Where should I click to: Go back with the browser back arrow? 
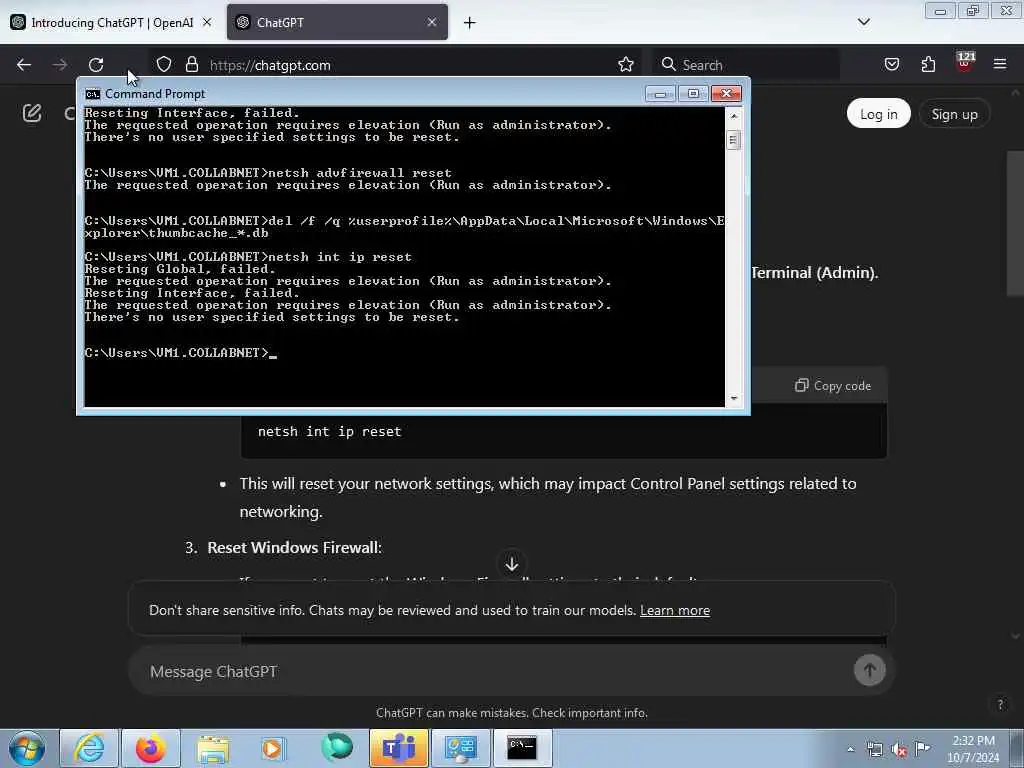click(x=24, y=65)
